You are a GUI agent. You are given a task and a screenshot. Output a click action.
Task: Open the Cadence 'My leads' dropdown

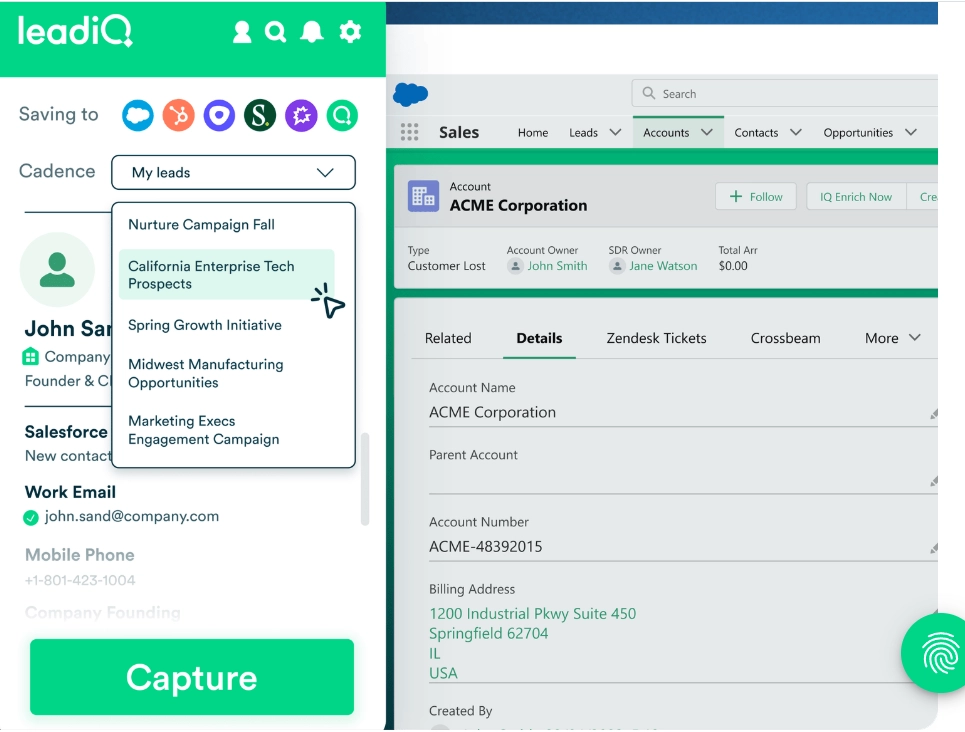233,172
